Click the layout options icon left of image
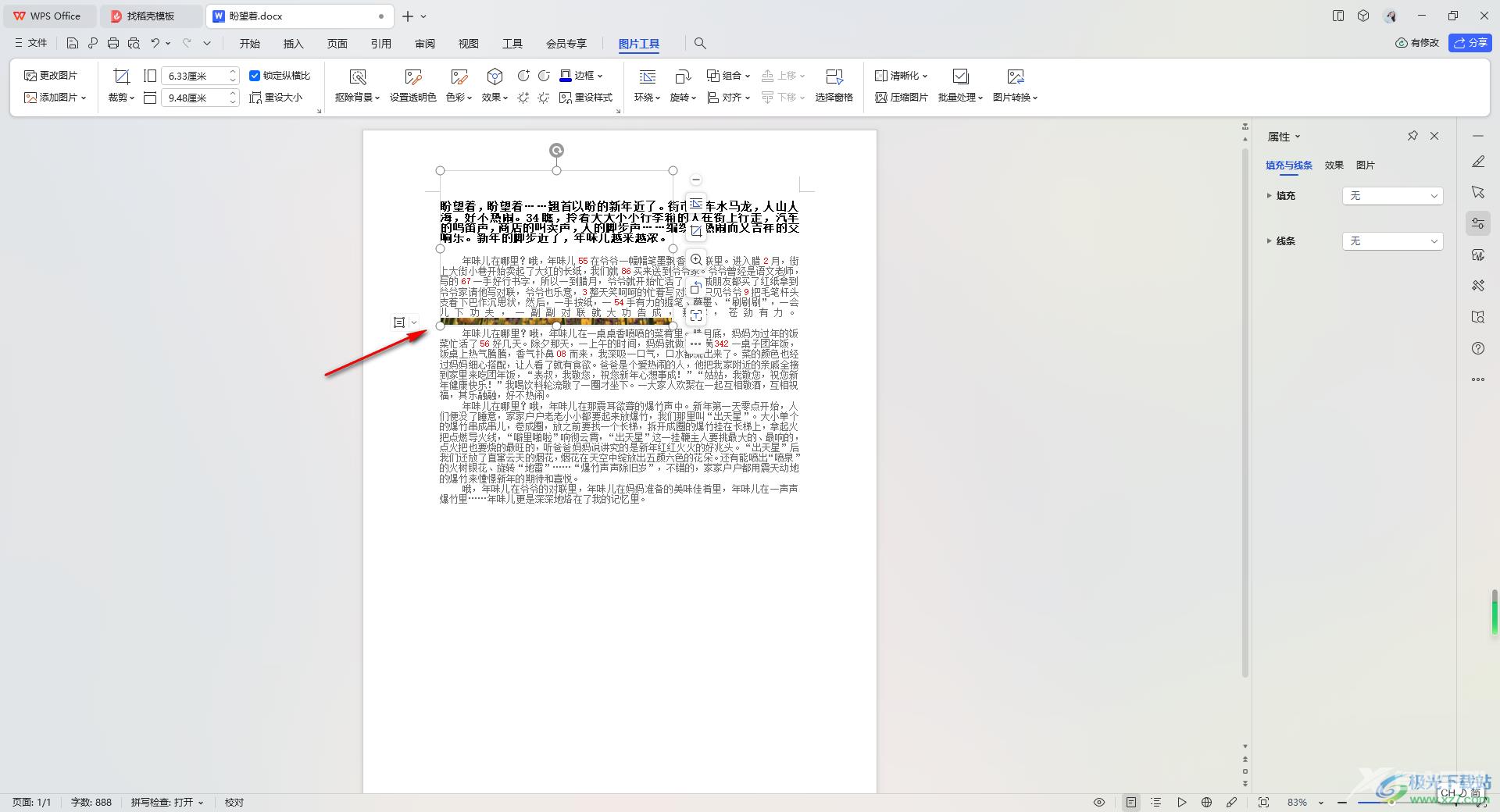Viewport: 1500px width, 812px height. click(399, 322)
